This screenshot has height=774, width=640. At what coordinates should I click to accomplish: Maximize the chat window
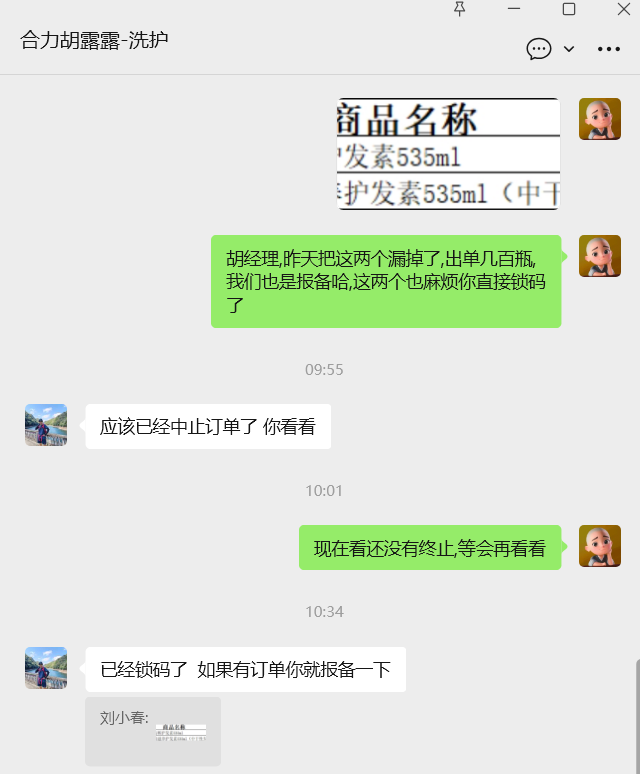[x=568, y=9]
